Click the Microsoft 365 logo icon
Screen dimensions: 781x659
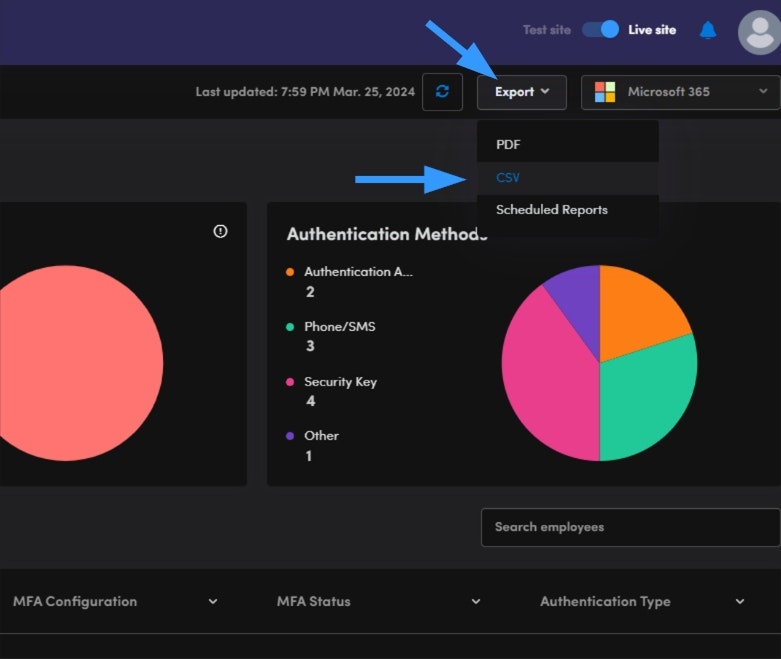(605, 92)
